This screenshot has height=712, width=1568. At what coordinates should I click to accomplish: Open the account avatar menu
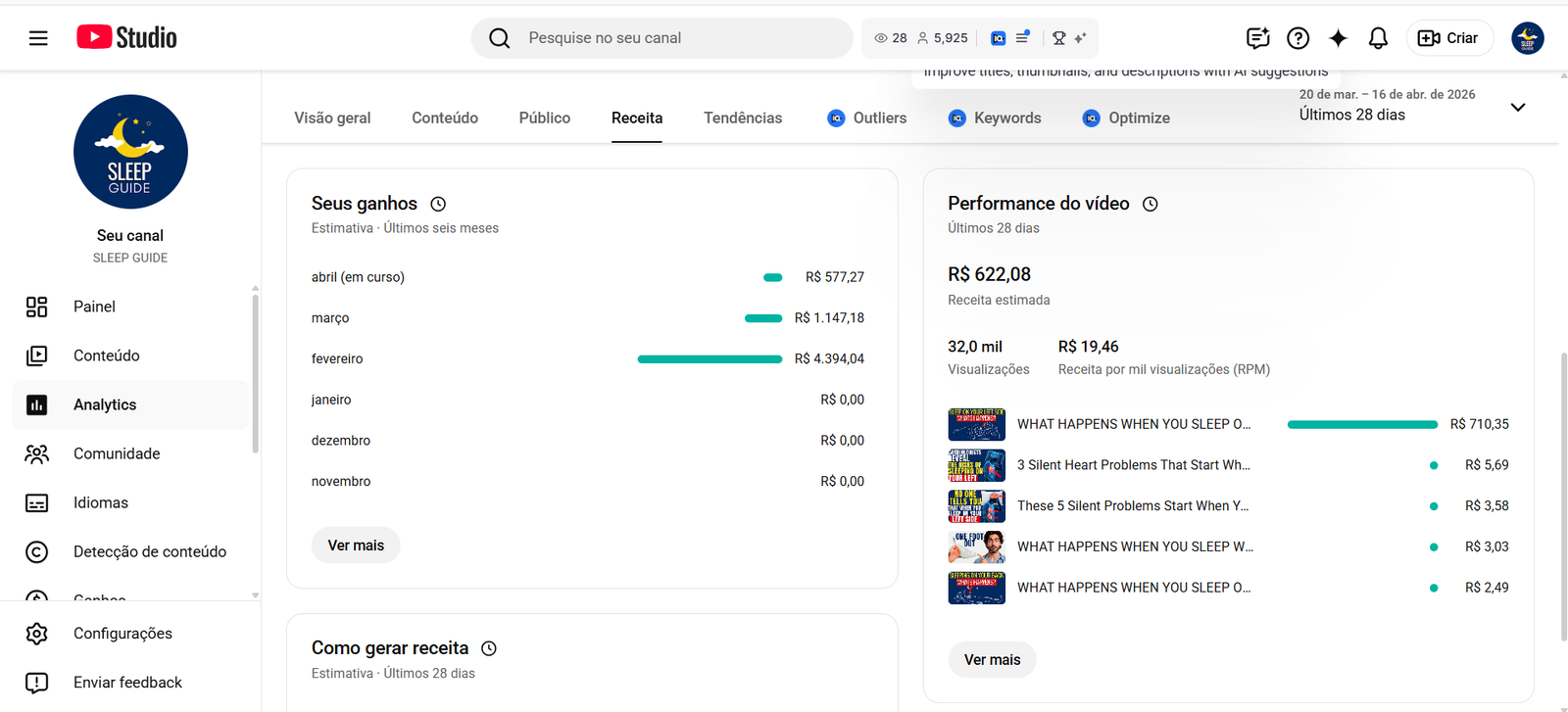(x=1527, y=38)
